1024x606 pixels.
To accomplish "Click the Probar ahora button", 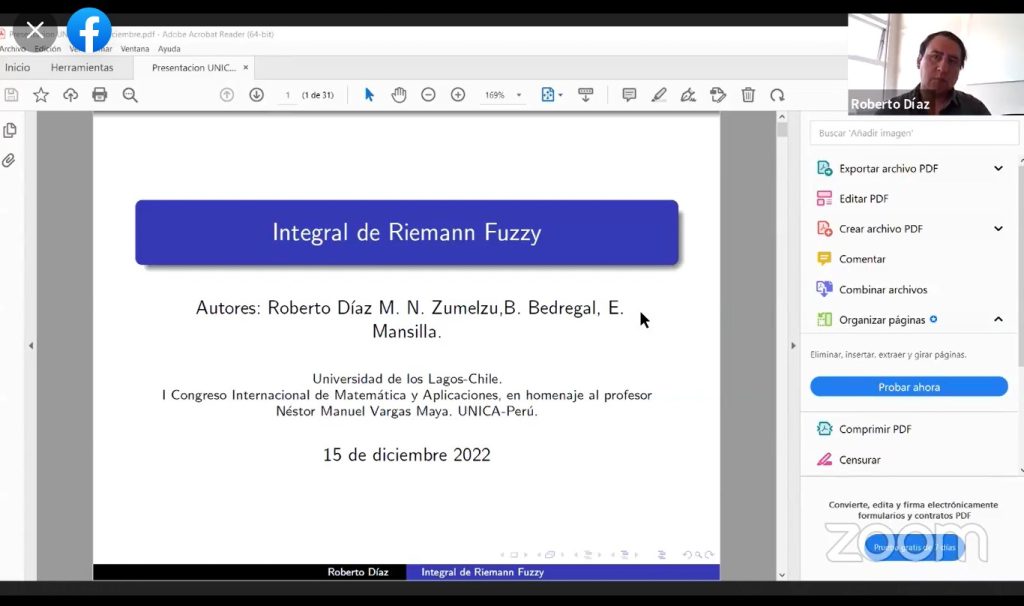I will point(908,387).
